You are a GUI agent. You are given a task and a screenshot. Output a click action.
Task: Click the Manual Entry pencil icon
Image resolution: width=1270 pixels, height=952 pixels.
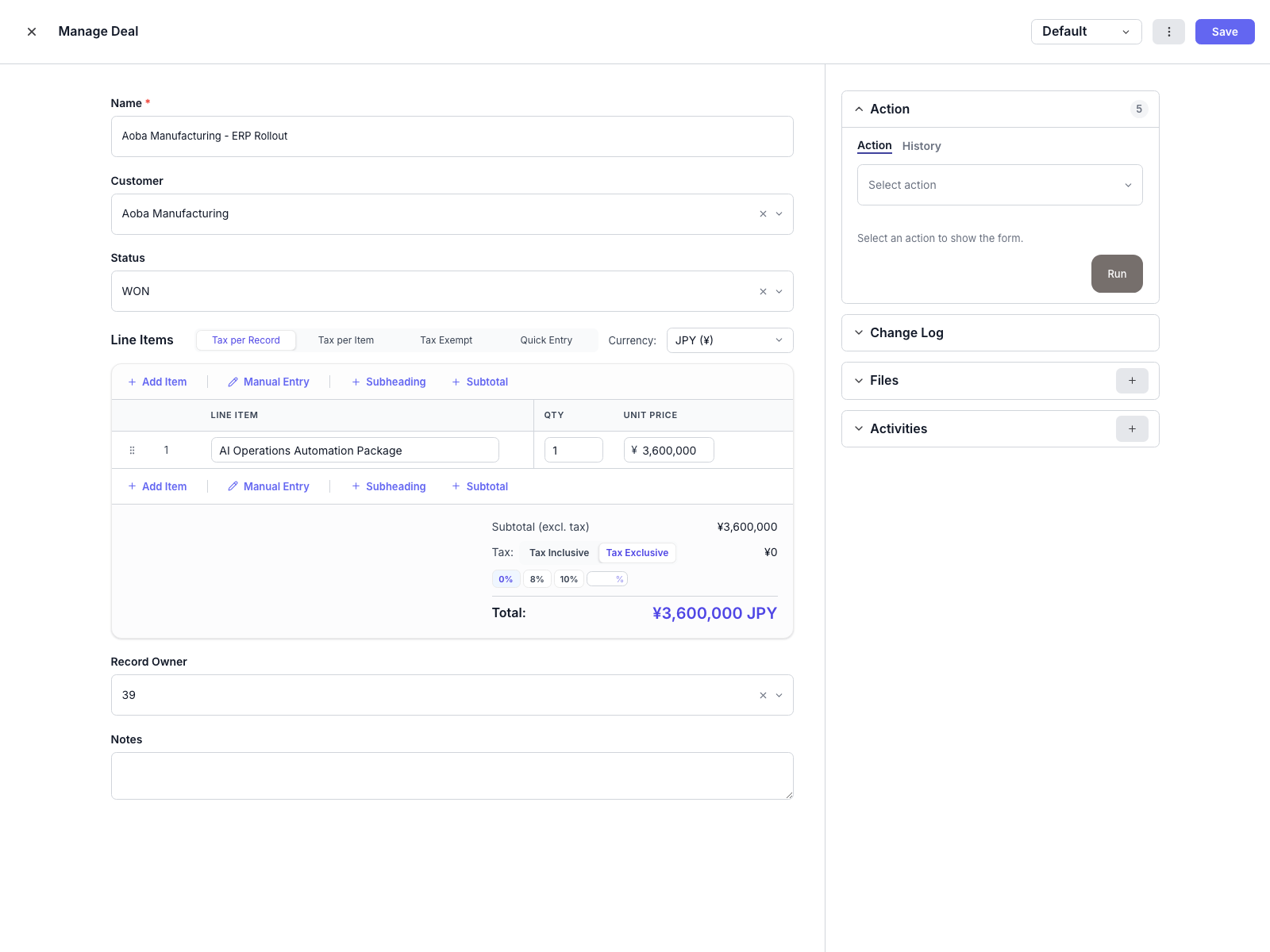tap(233, 382)
